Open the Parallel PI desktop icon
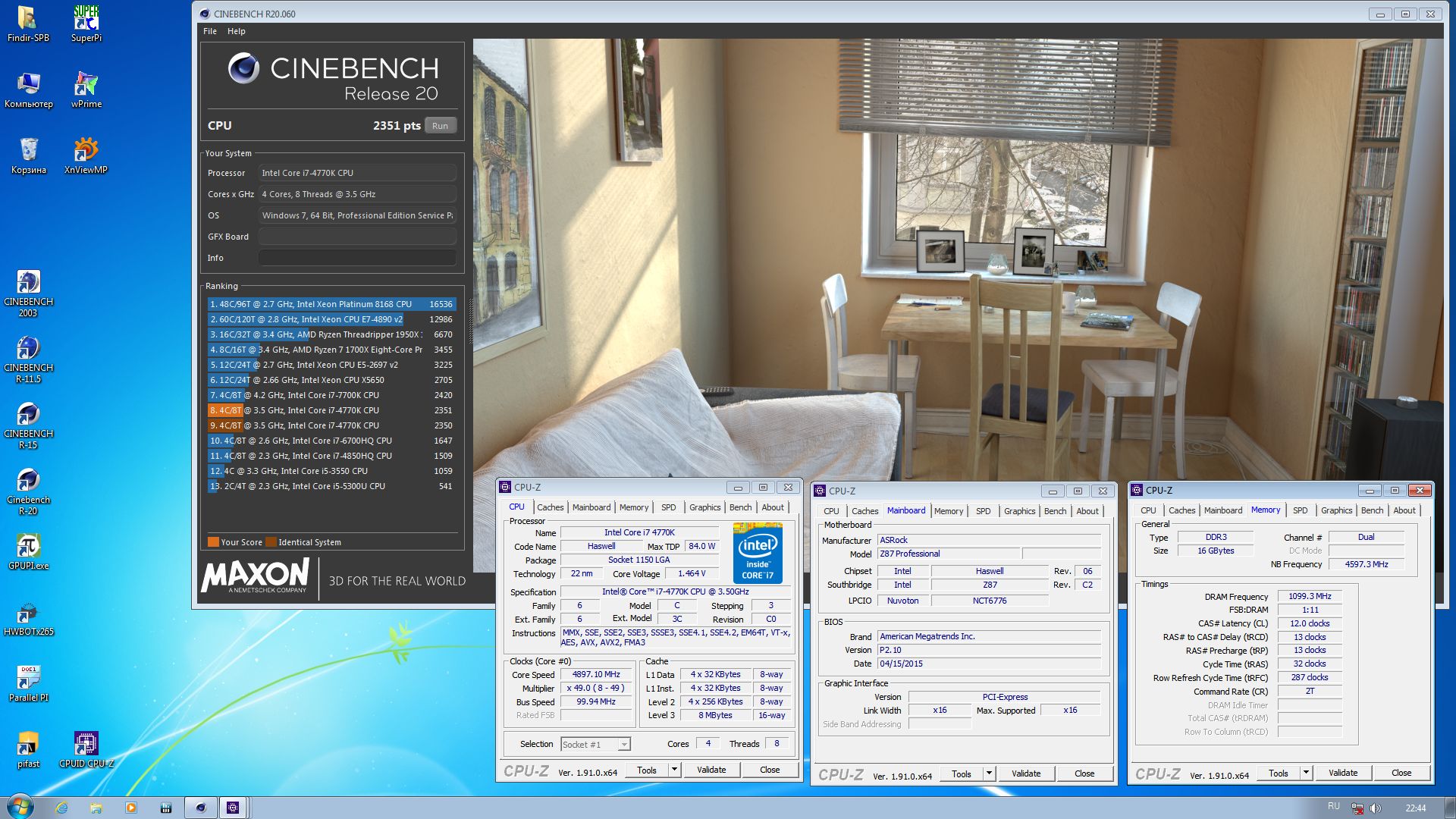 click(x=28, y=683)
